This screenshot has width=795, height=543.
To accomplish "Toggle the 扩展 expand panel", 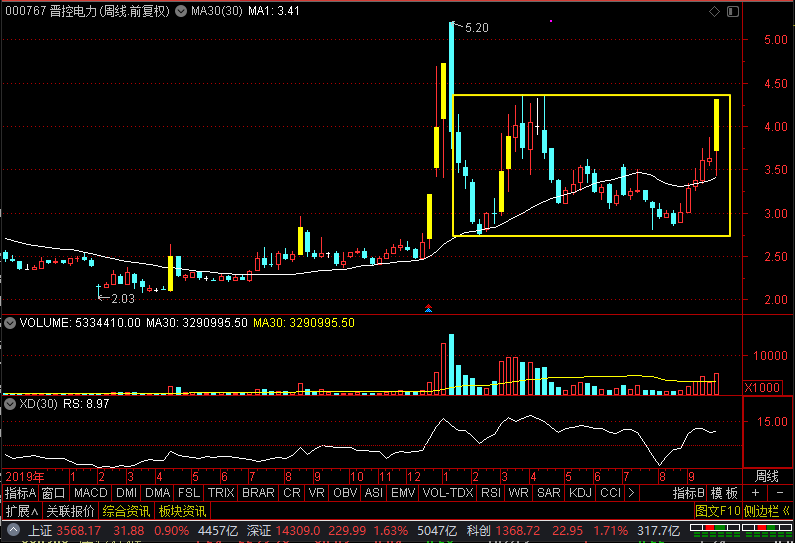I will click(x=21, y=511).
